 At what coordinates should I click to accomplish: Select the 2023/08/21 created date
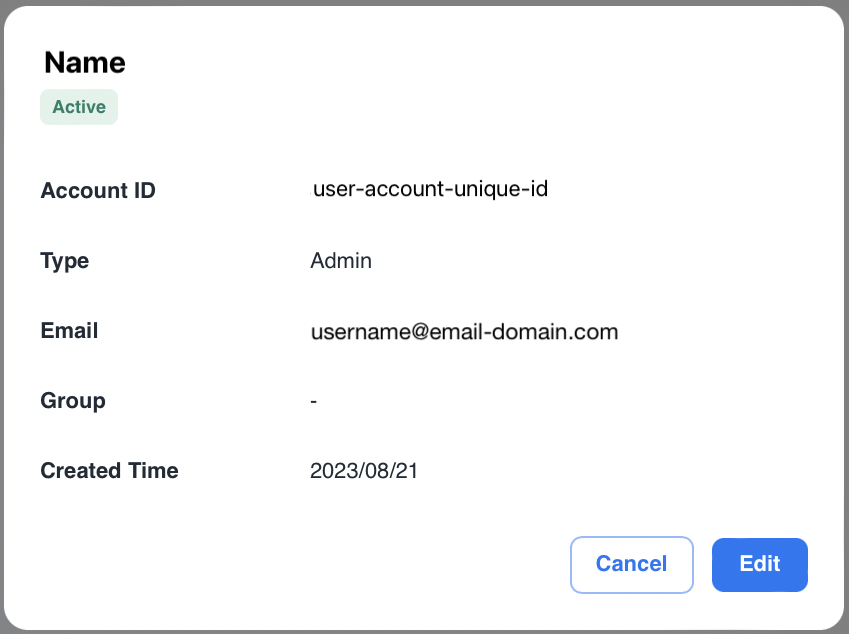[x=364, y=471]
